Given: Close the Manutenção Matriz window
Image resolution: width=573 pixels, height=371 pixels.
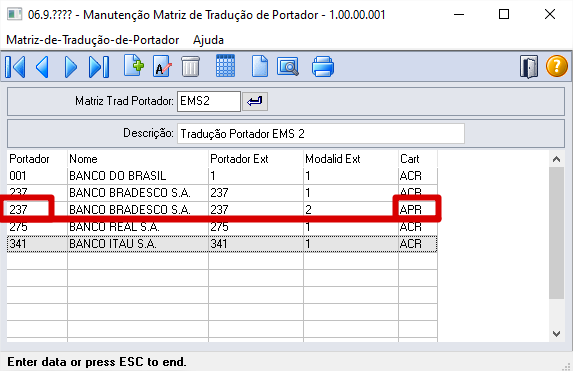Looking at the screenshot, I should [550, 15].
